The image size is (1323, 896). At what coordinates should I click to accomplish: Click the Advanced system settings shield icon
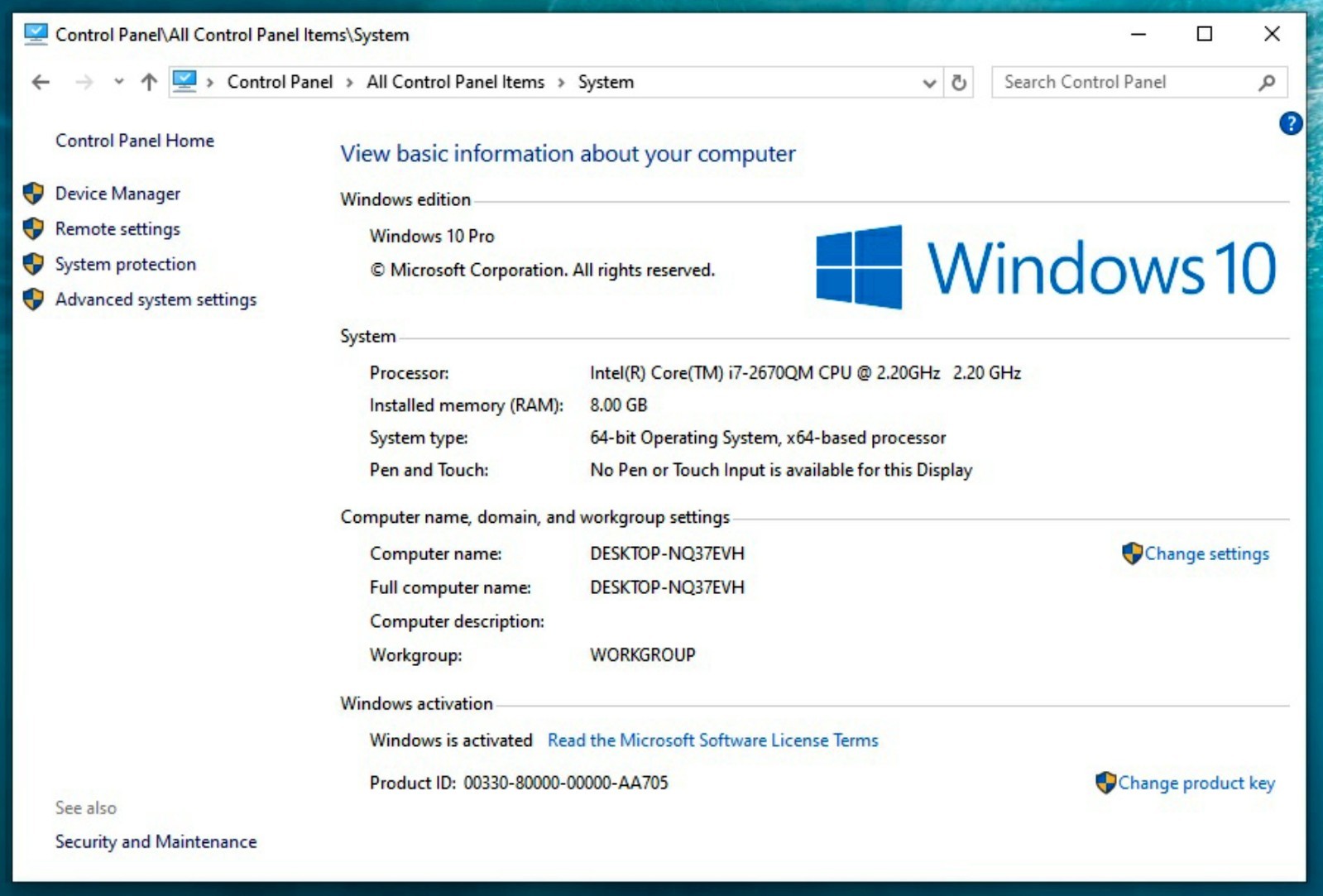pos(33,299)
